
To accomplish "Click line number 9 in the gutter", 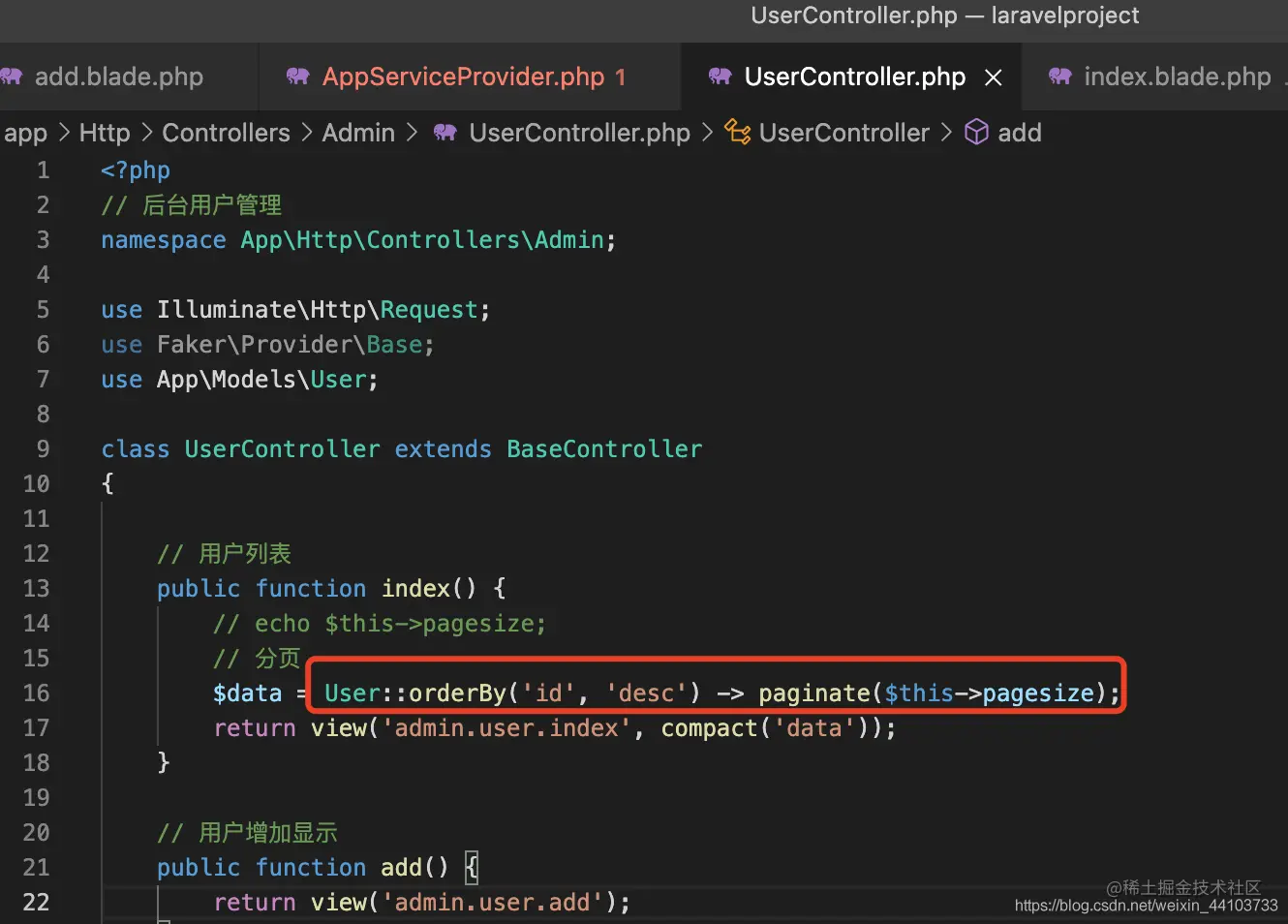I will tap(43, 449).
